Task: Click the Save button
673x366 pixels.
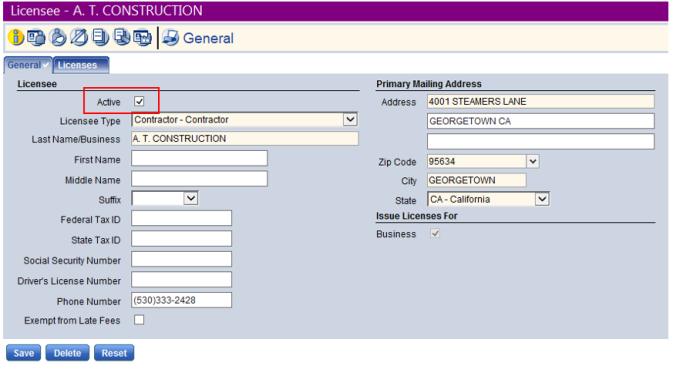Action: click(24, 353)
